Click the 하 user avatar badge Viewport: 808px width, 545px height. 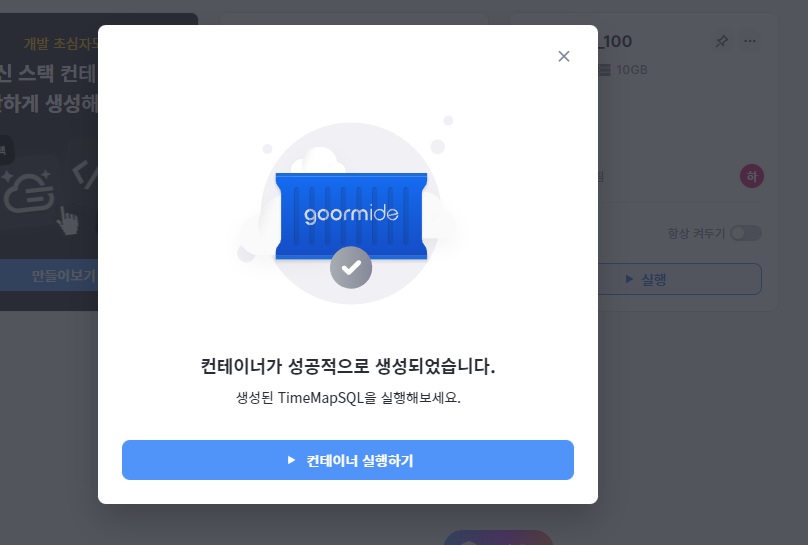click(752, 176)
